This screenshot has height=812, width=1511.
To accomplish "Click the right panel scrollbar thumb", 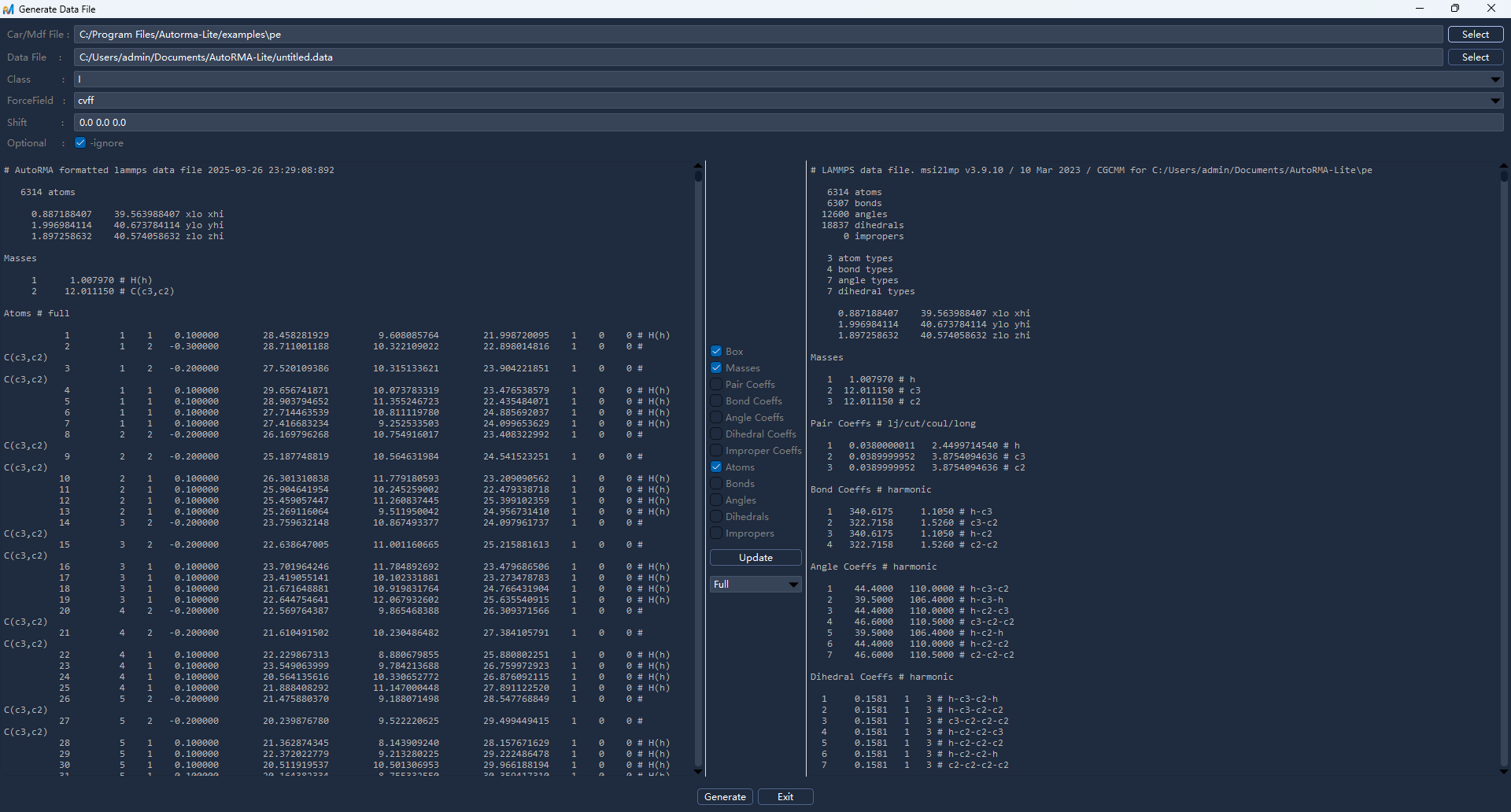I will click(1504, 175).
